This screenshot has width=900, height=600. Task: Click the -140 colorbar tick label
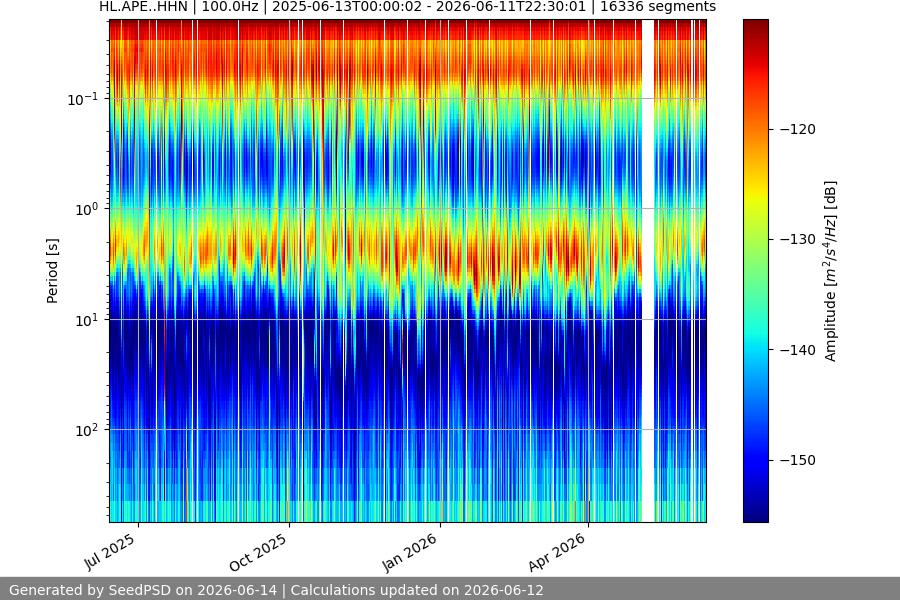[x=798, y=350]
